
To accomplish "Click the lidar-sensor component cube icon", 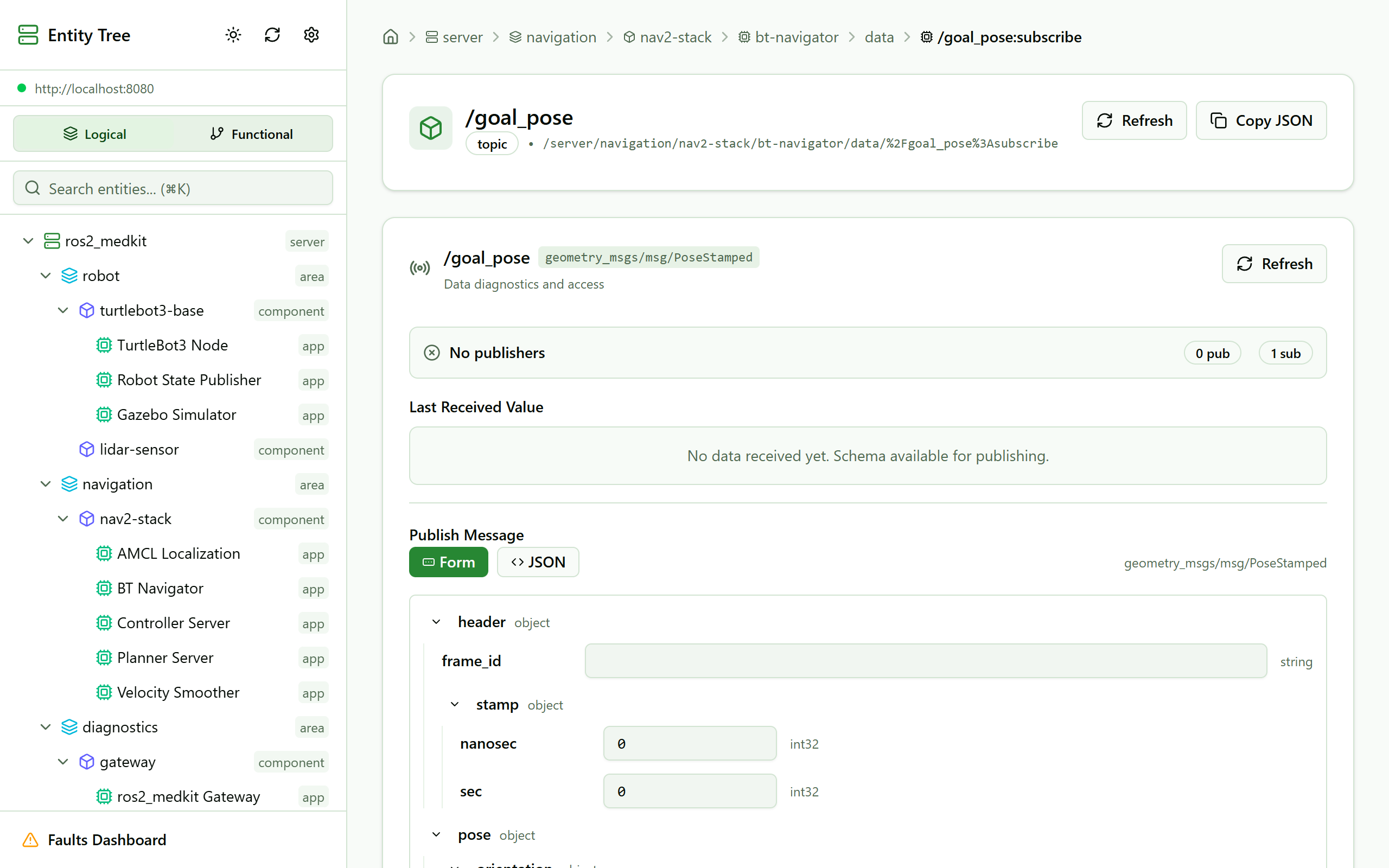I will pos(87,450).
